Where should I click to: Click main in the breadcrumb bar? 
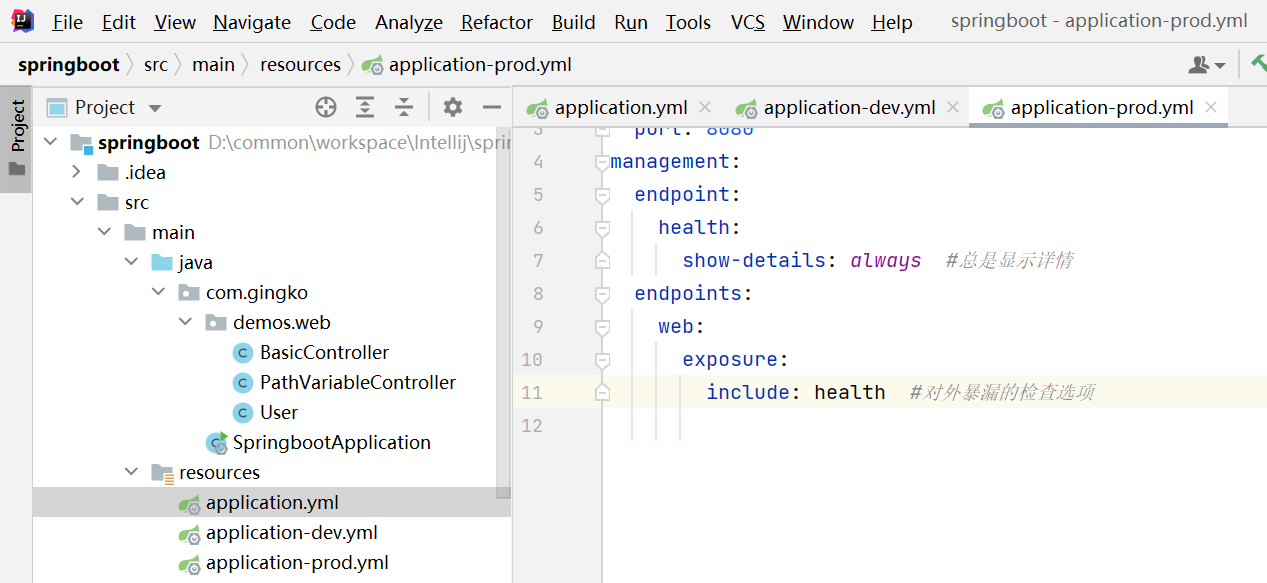[213, 65]
